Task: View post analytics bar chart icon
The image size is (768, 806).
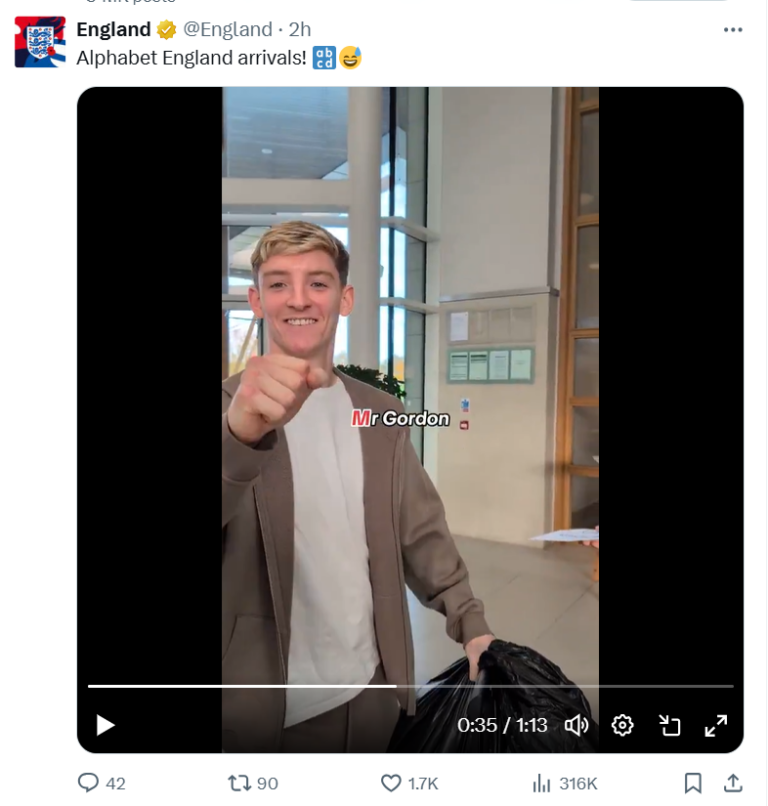Action: (x=542, y=783)
